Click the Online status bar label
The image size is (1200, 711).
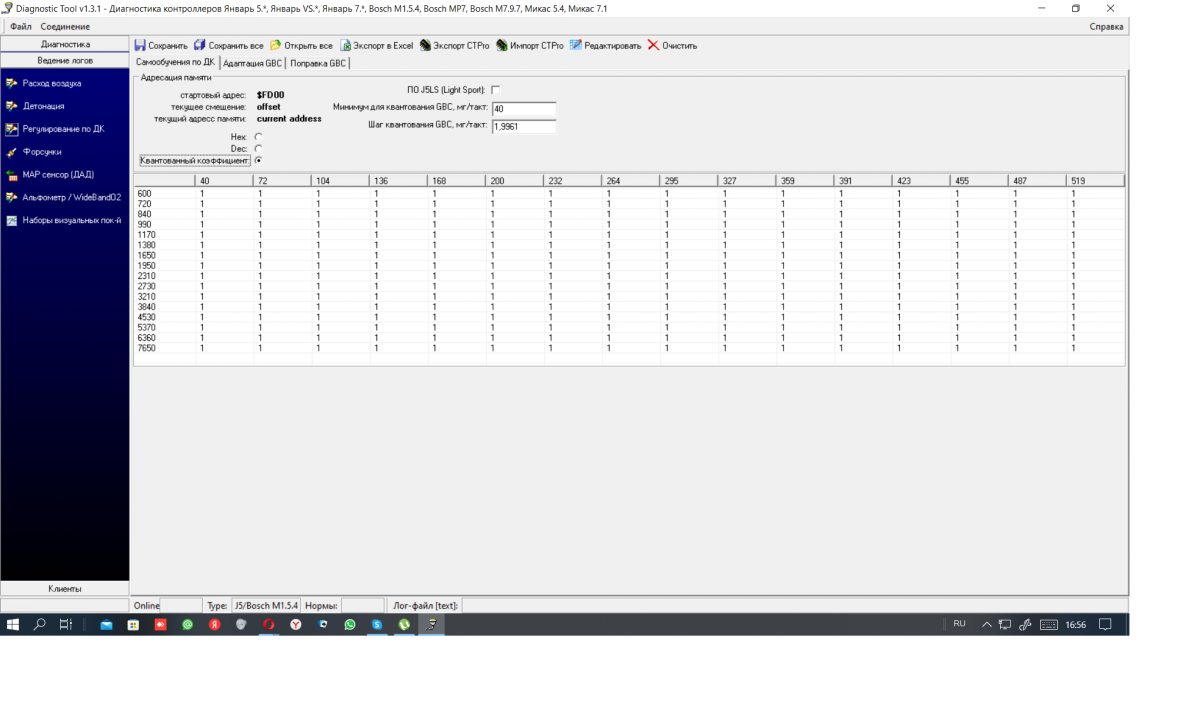146,605
